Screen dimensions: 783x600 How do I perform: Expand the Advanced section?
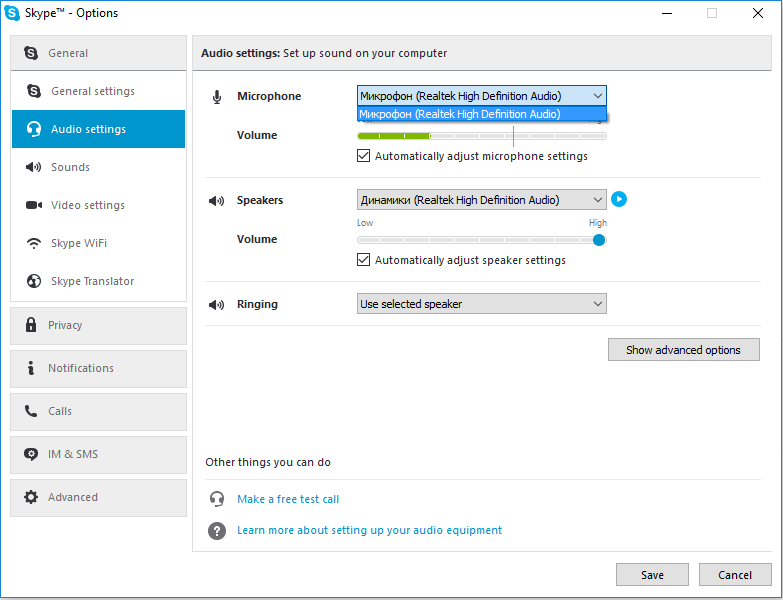click(98, 498)
